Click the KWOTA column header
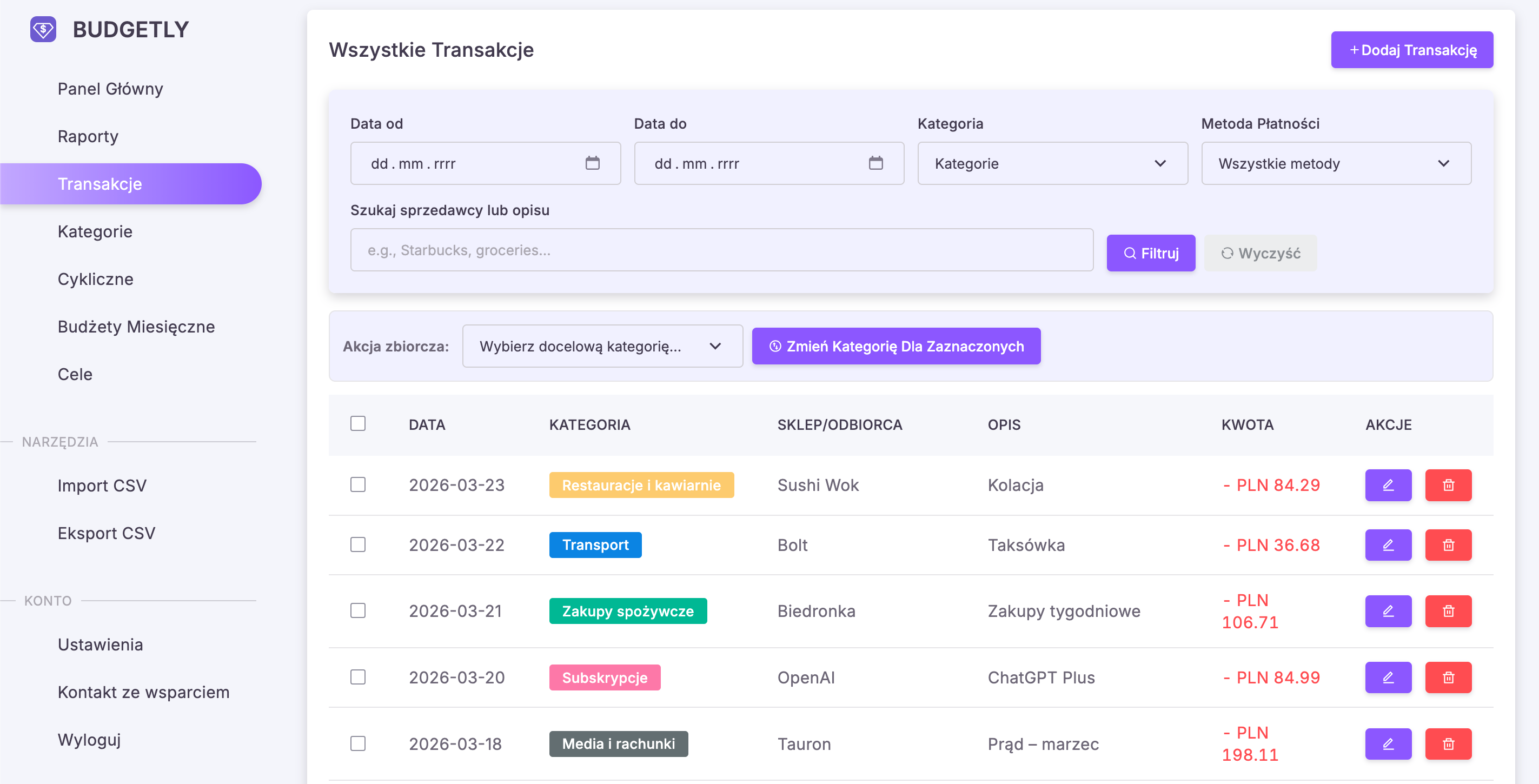Image resolution: width=1539 pixels, height=784 pixels. point(1248,424)
